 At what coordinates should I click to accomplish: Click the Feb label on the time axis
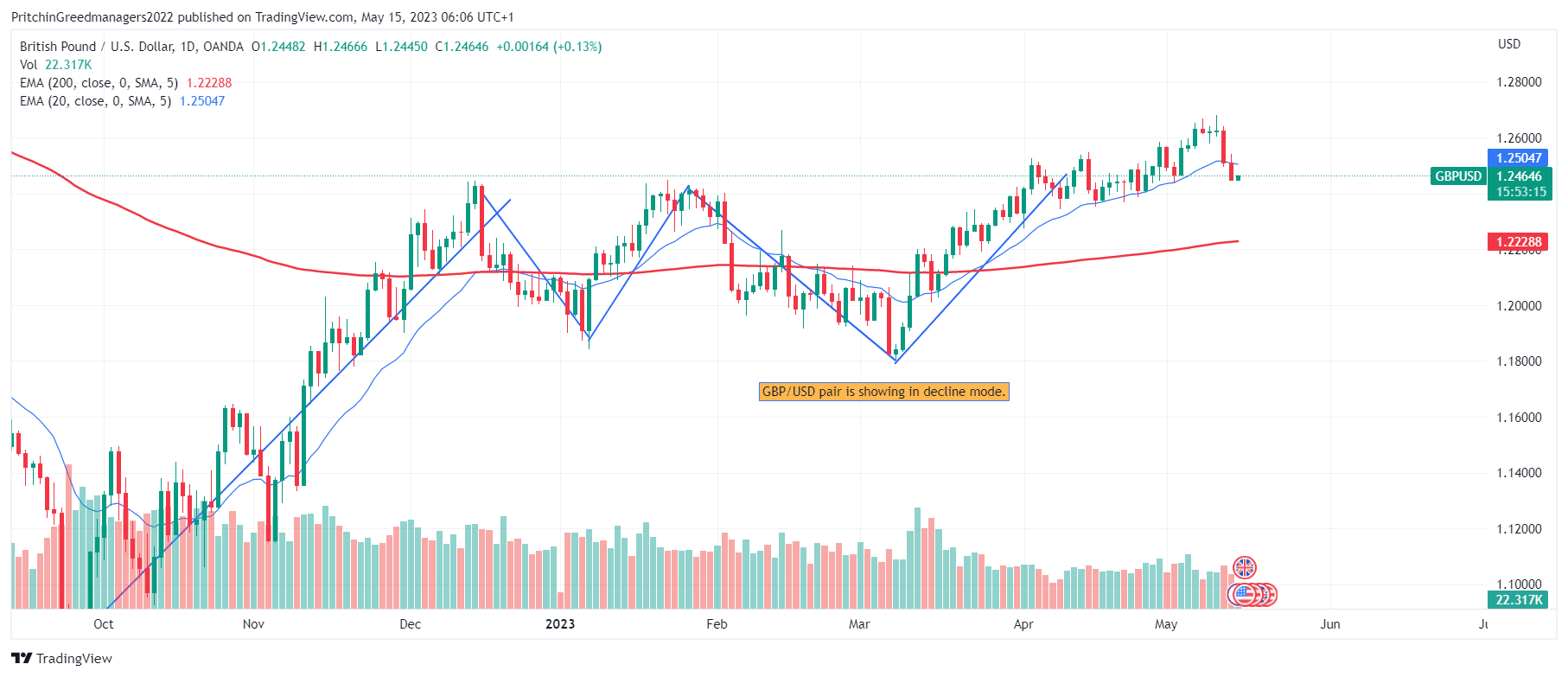(717, 624)
